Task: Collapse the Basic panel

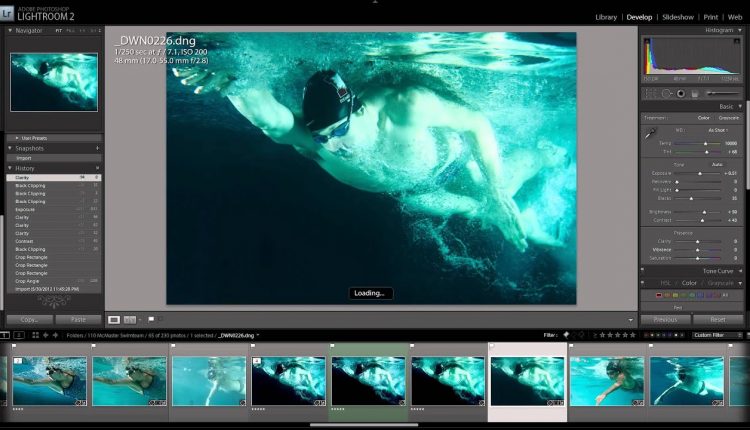Action: point(739,106)
